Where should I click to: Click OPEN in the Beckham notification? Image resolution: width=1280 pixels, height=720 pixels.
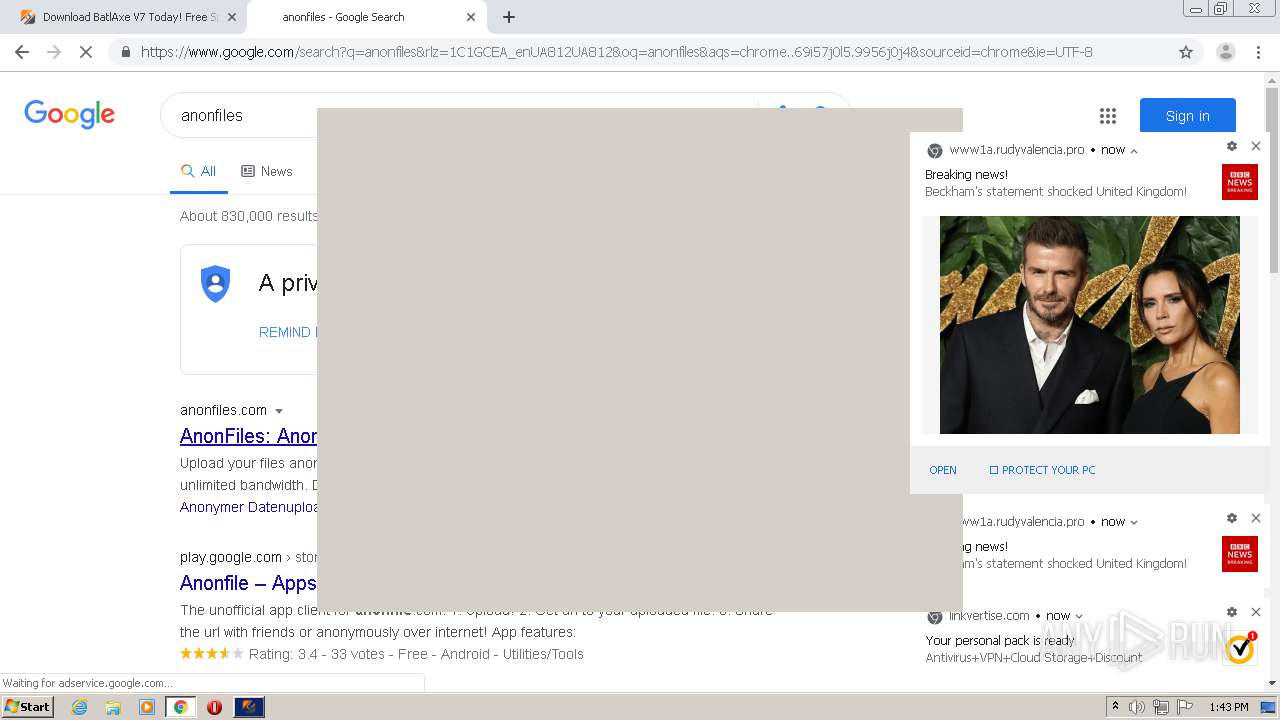click(943, 470)
